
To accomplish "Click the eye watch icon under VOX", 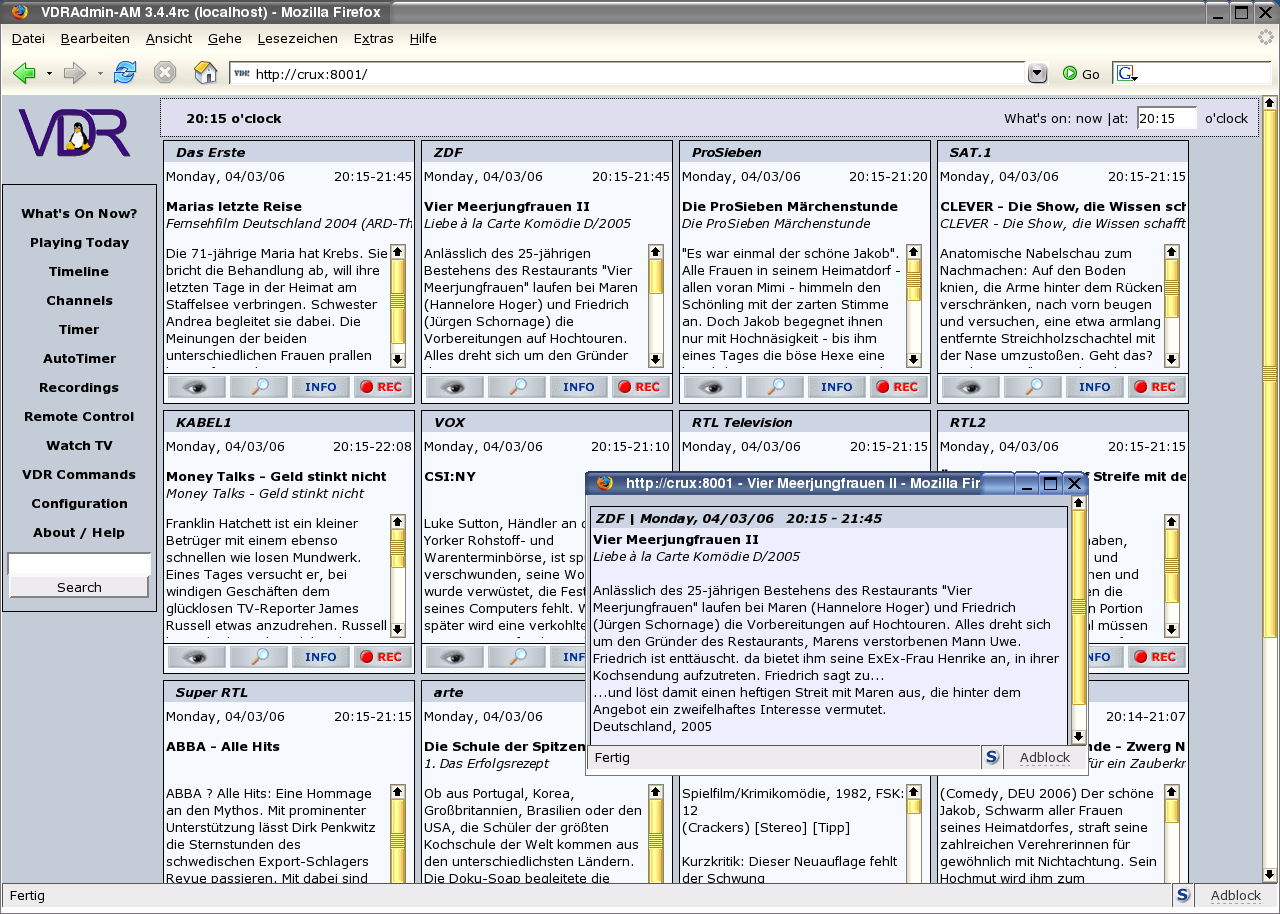I will click(x=454, y=657).
